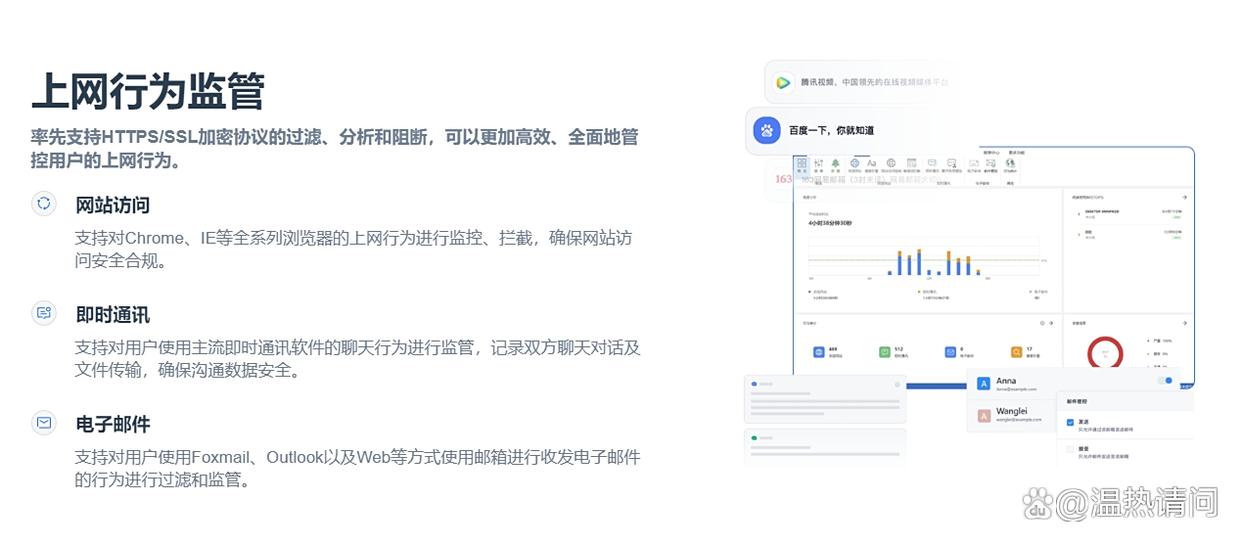The width and height of the screenshot is (1242, 546).
Task: Click the Baidu paw logo icon
Action: click(x=767, y=130)
